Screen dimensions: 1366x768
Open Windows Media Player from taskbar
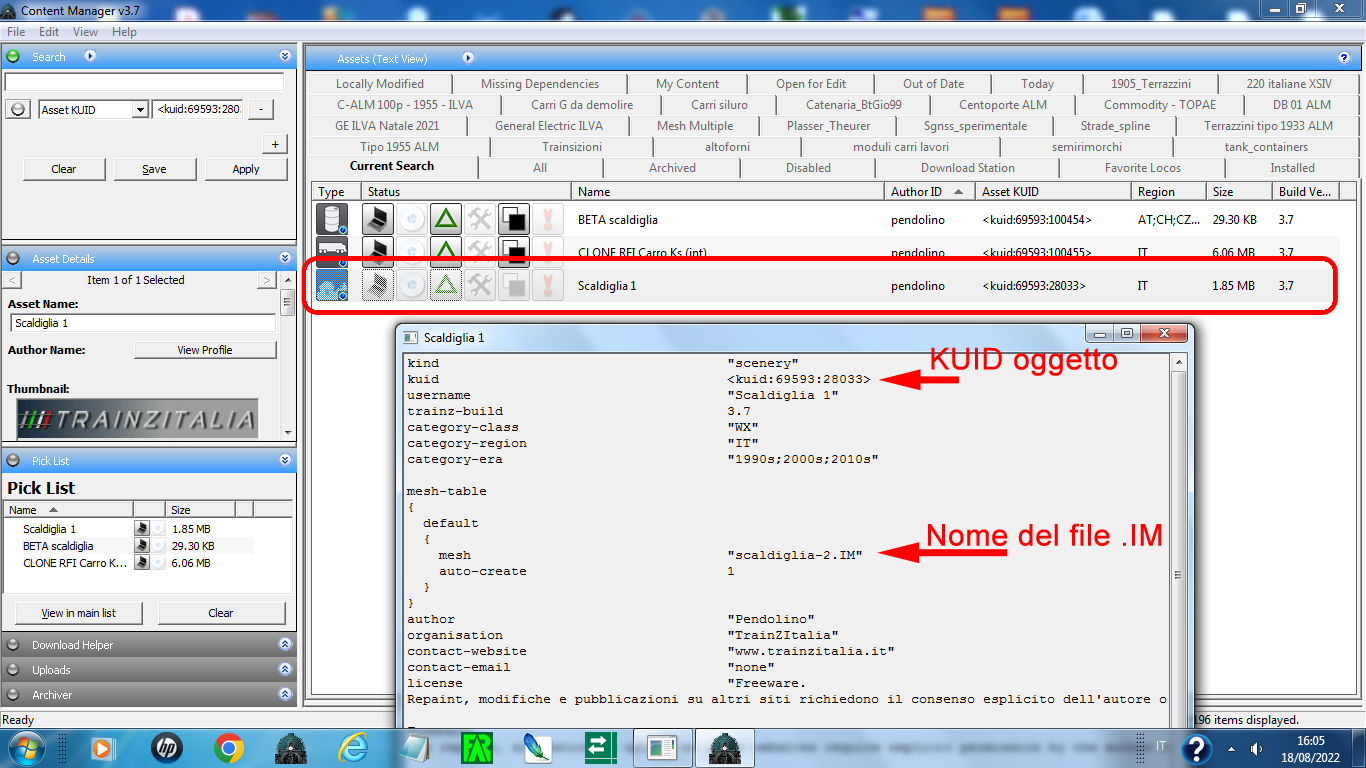coord(102,747)
